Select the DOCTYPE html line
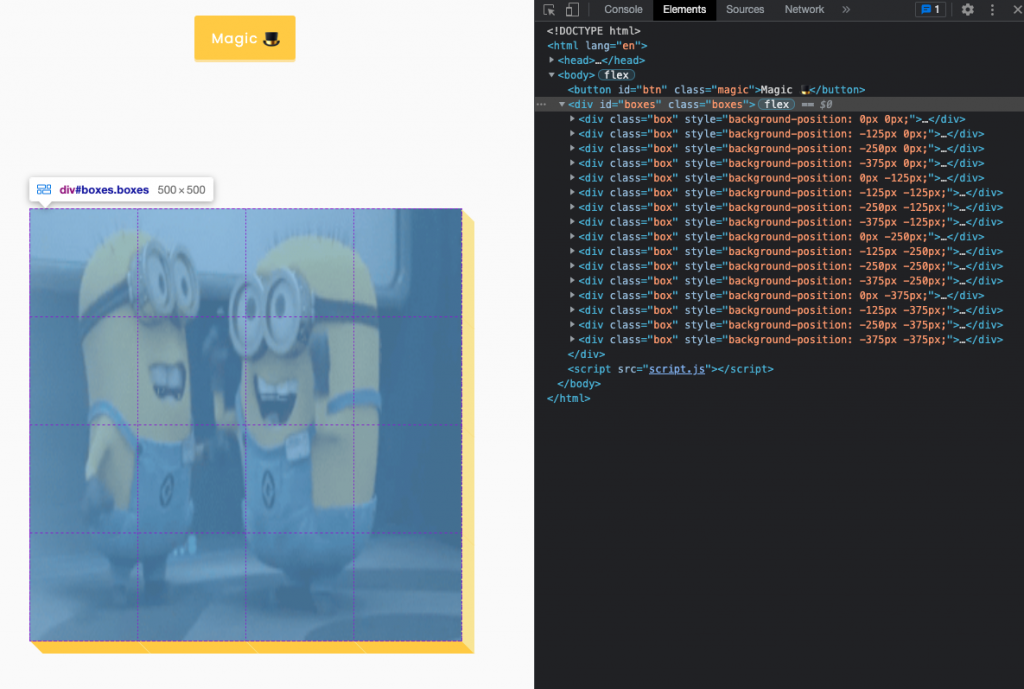 593,31
